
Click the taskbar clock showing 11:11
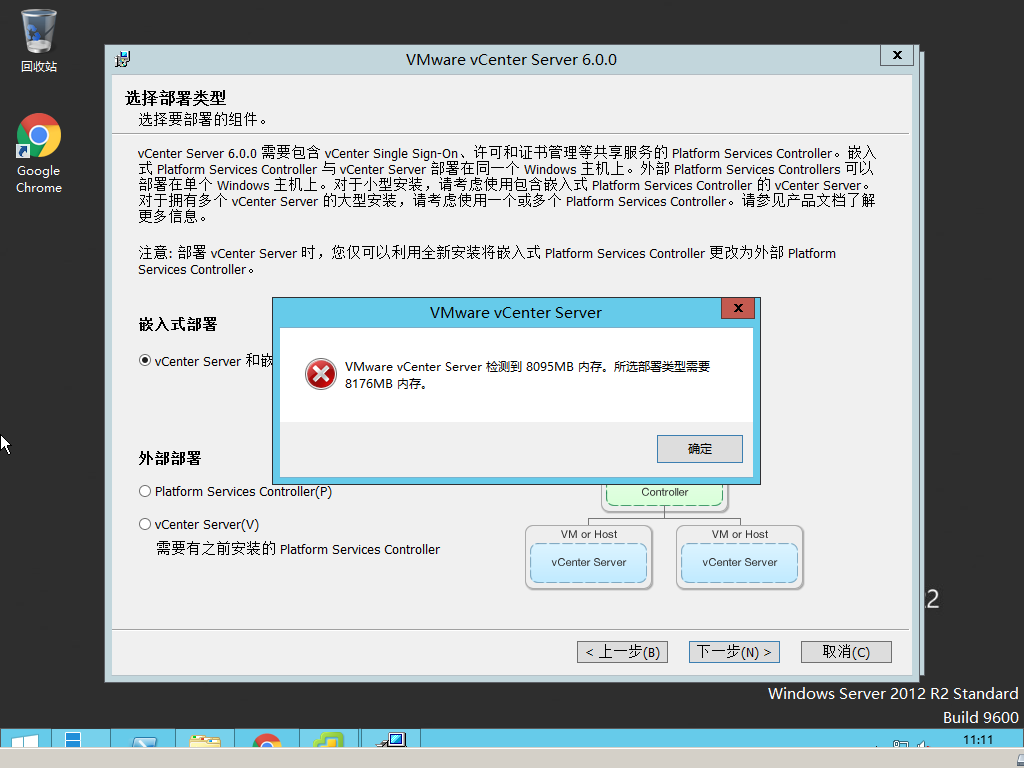(978, 740)
